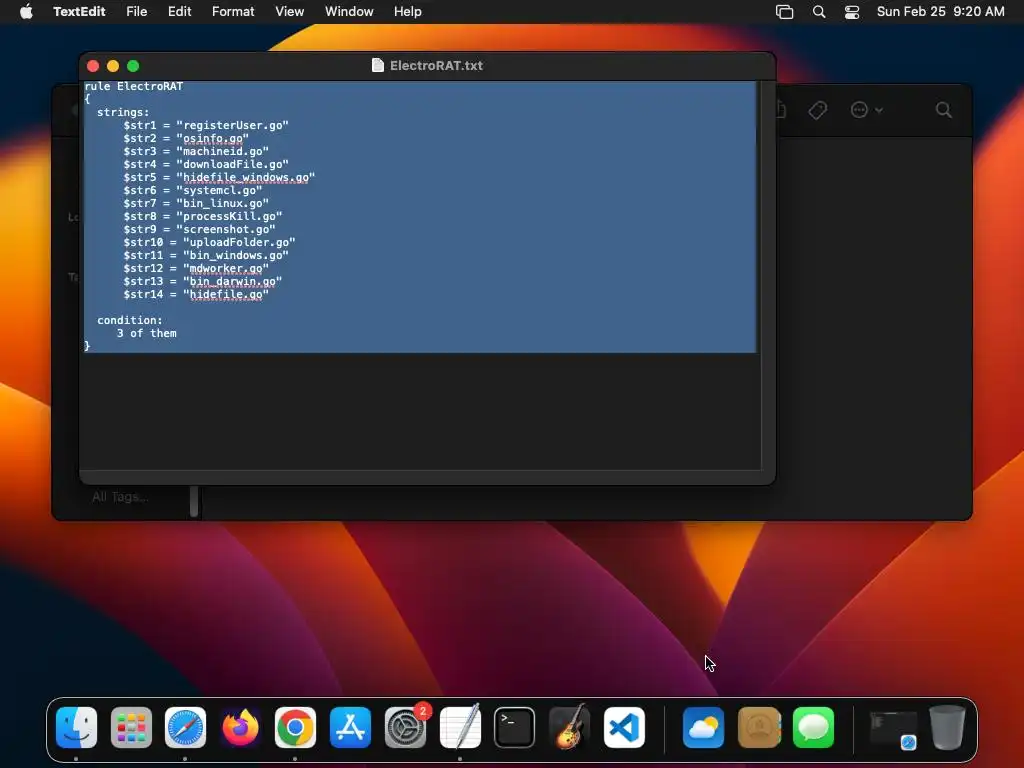Open the Edit menu
The image size is (1024, 768).
pos(179,12)
